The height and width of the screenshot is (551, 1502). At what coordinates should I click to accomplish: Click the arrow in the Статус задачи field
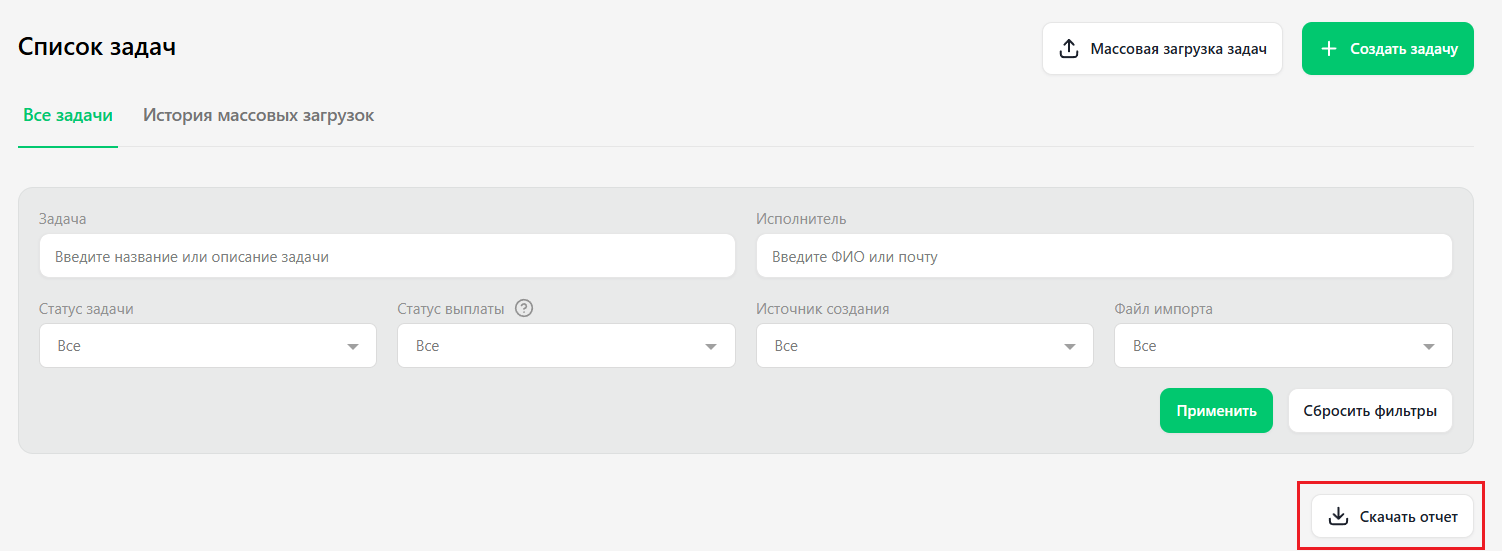(x=353, y=347)
